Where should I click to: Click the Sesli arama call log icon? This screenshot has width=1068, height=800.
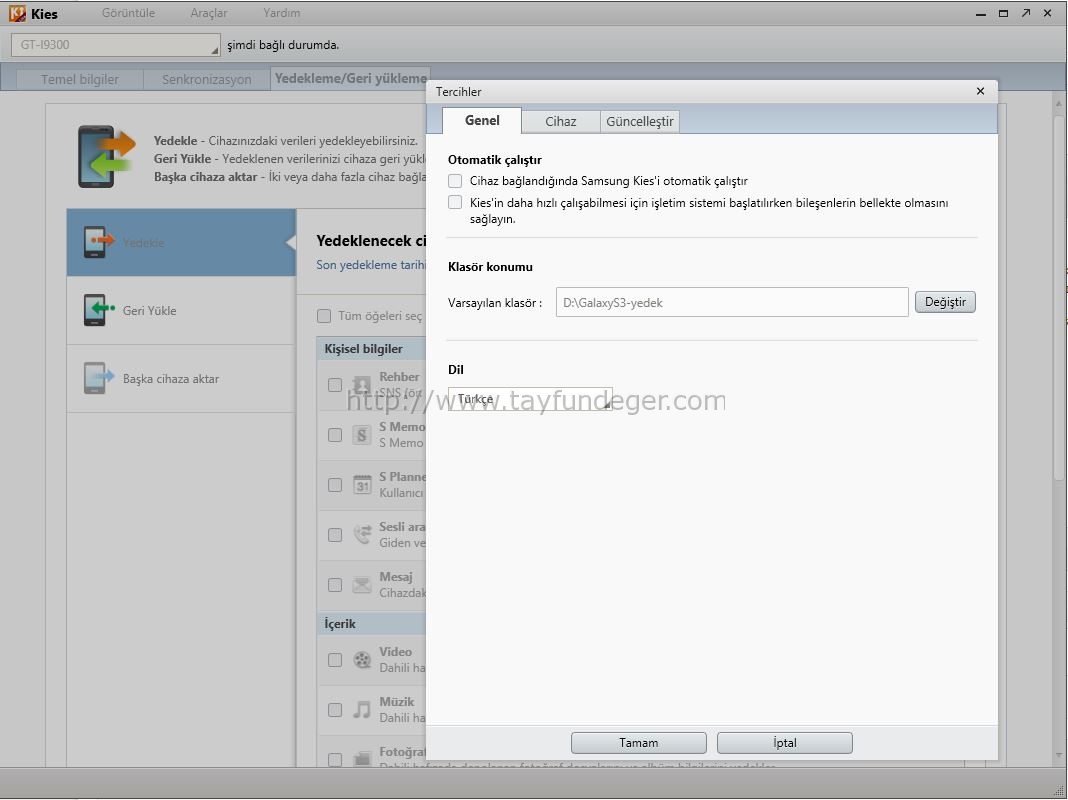point(362,534)
